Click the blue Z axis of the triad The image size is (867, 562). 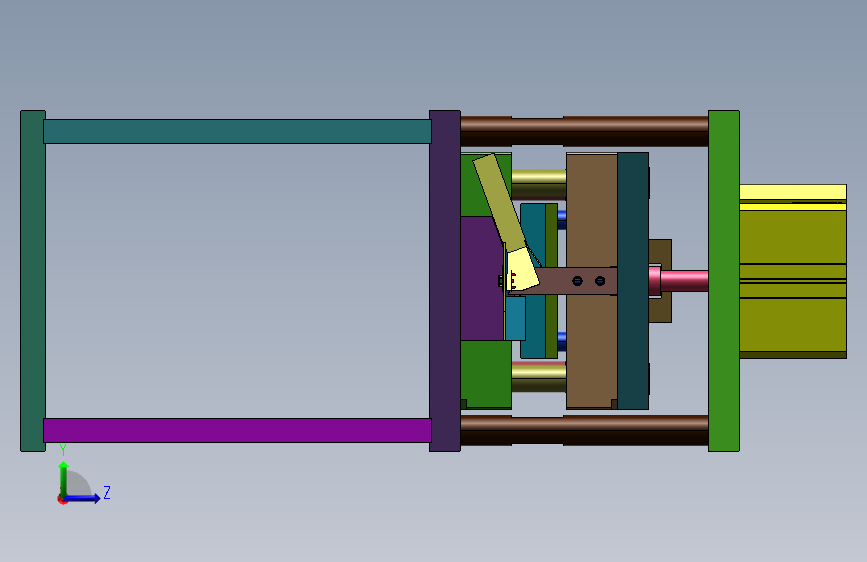83,498
